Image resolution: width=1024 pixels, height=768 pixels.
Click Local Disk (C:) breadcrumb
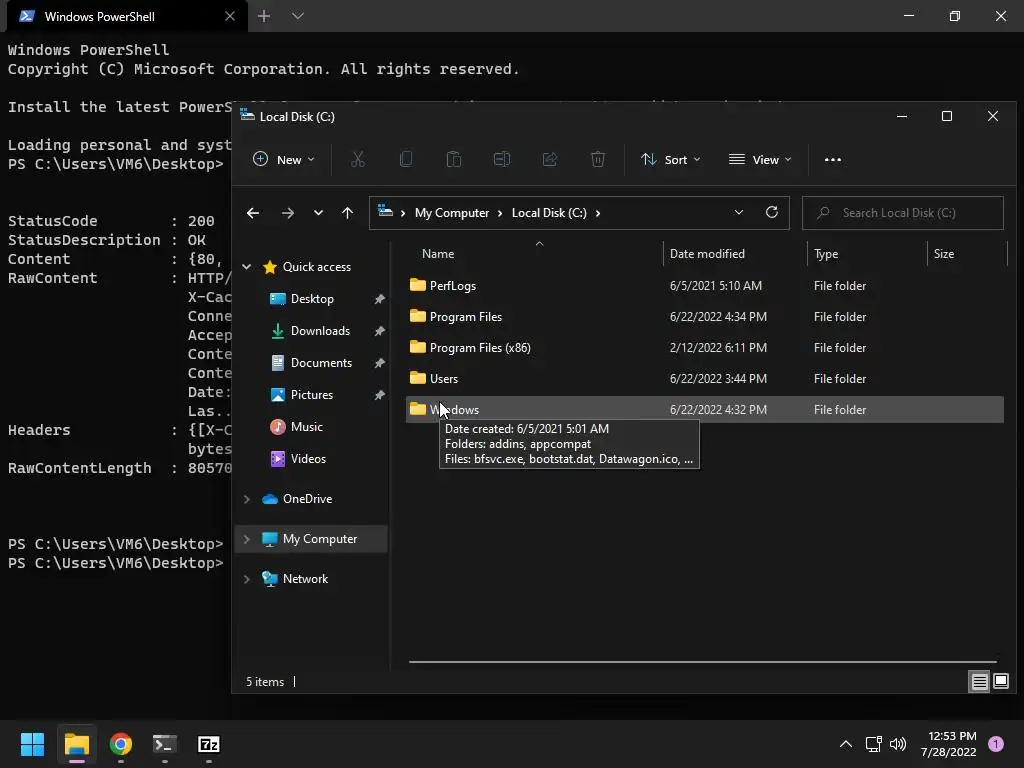click(x=549, y=213)
